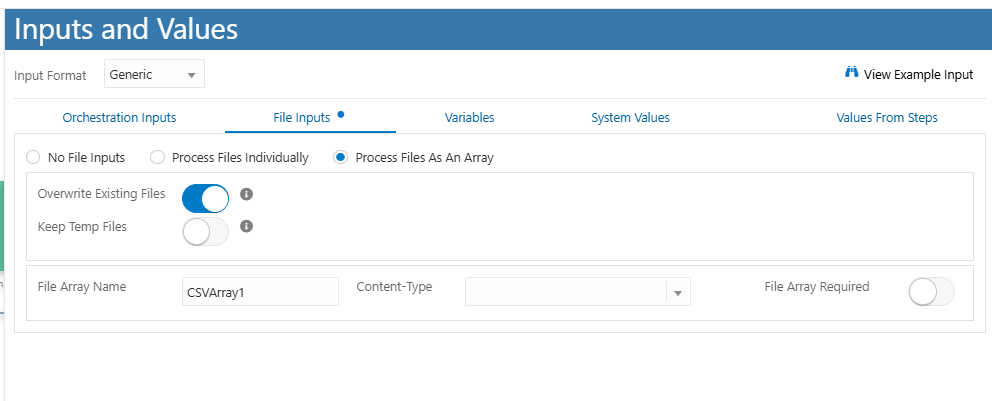The image size is (992, 401).
Task: Click the Keep Temp Files label
Action: coord(82,226)
